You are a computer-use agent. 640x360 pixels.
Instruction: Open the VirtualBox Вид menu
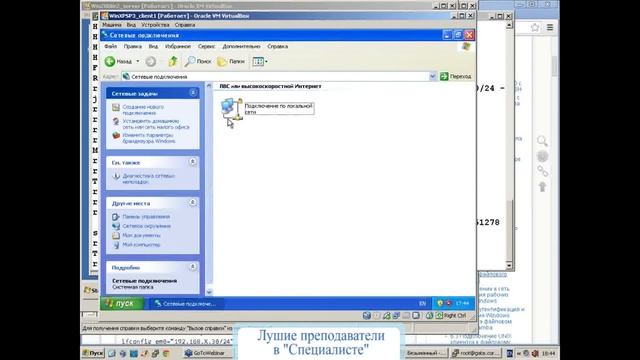click(131, 25)
